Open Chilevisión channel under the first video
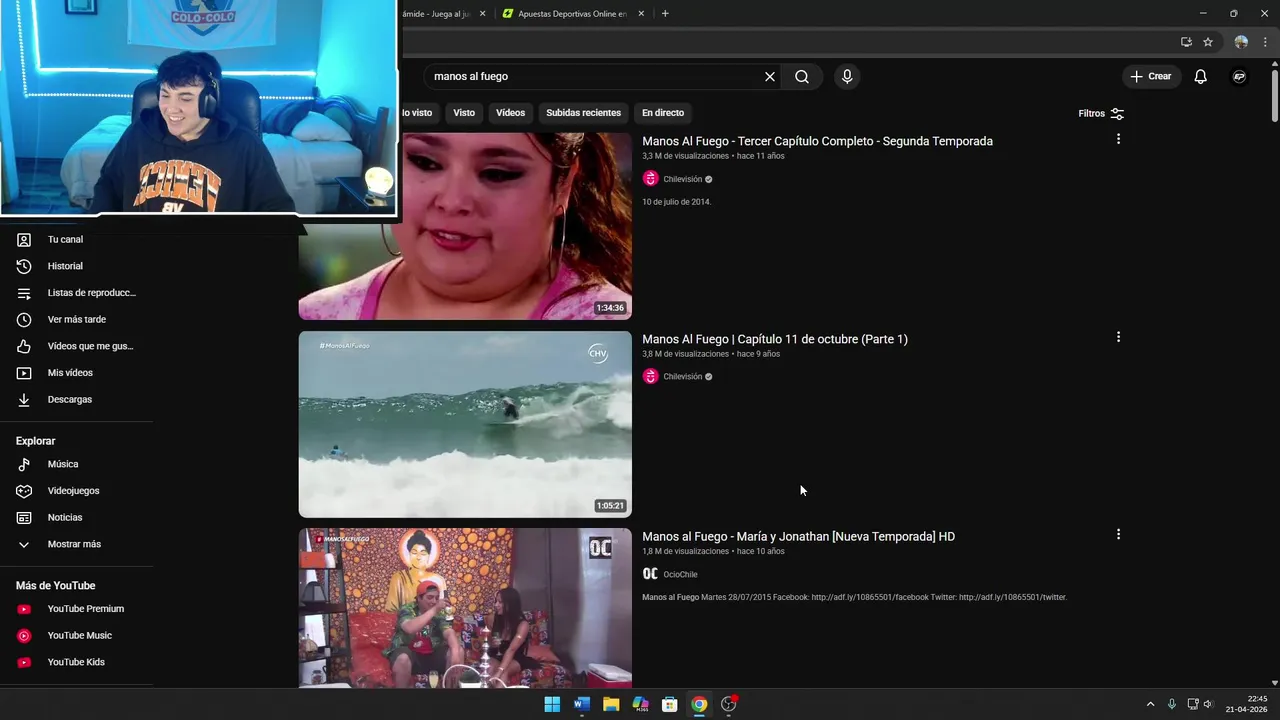 (683, 179)
